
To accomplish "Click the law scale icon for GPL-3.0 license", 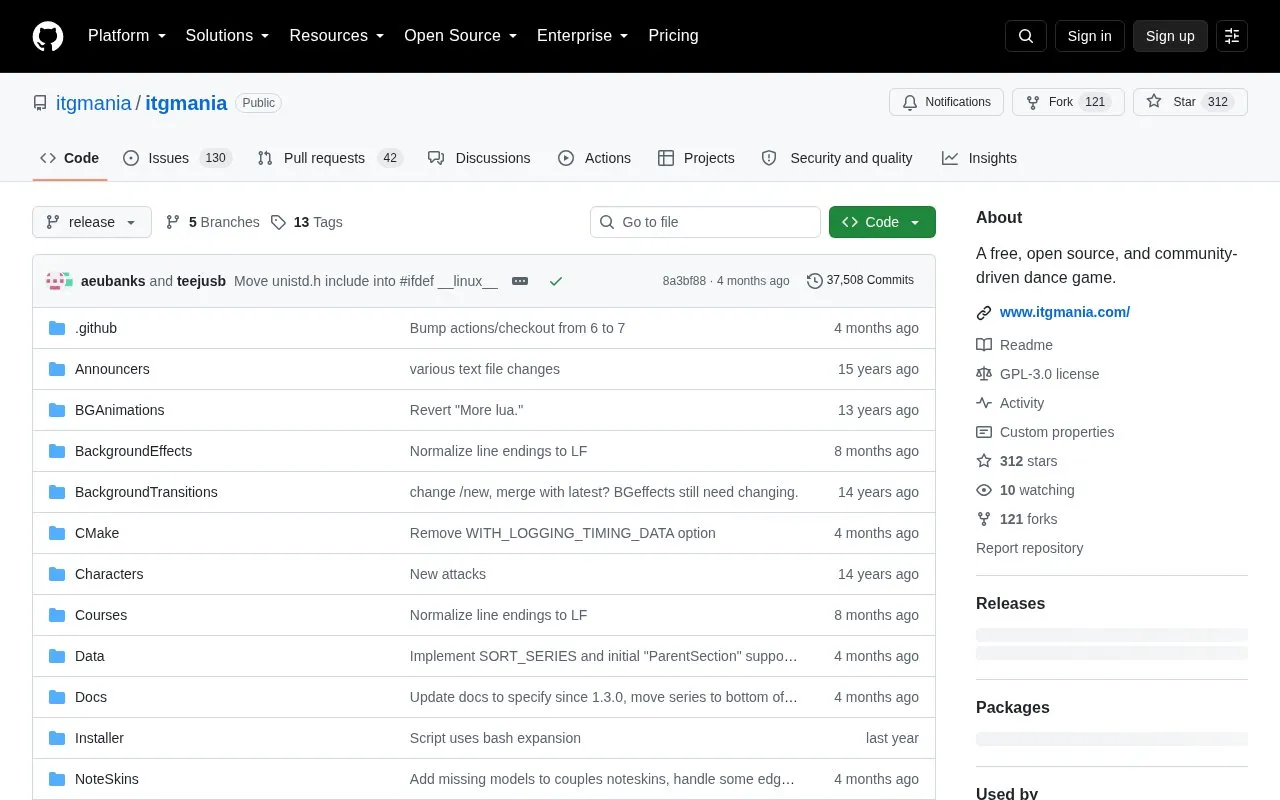I will click(984, 374).
